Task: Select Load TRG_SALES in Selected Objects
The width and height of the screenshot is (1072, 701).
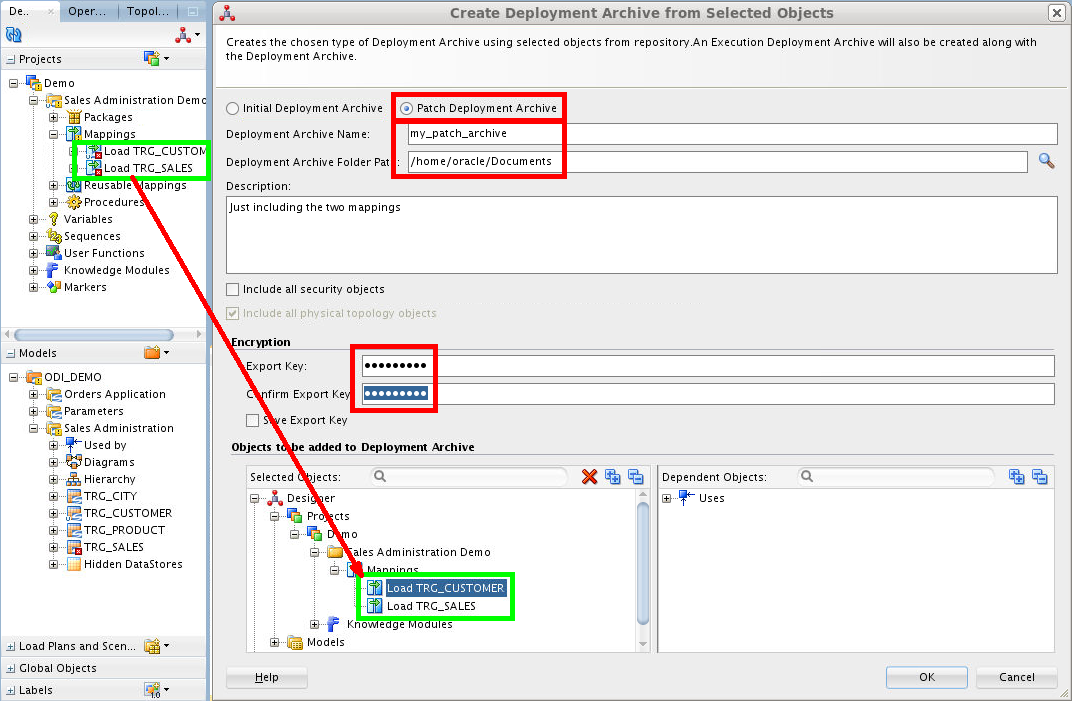Action: click(431, 606)
